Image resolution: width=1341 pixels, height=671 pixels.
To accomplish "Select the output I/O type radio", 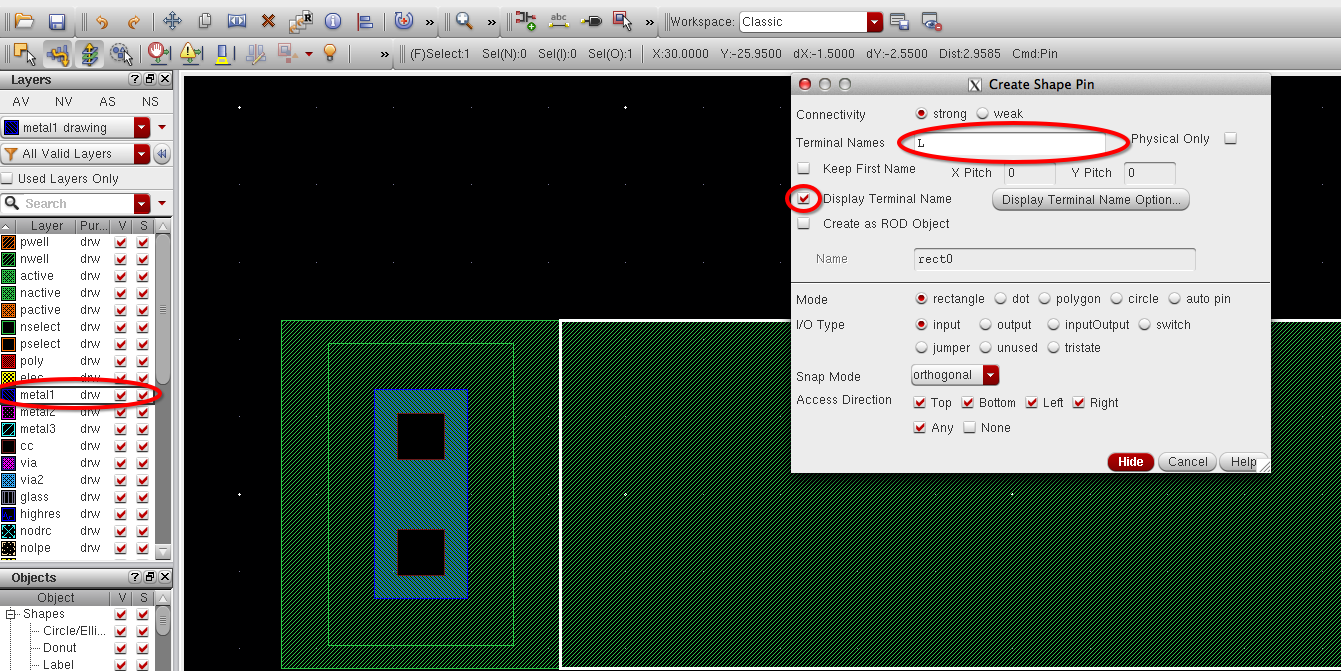I will point(986,325).
